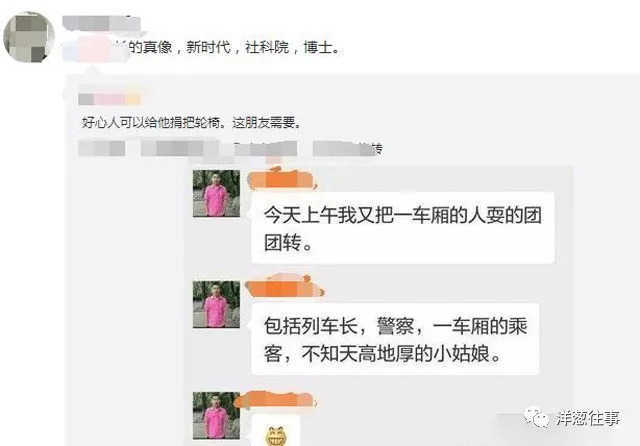Tap the orange-scribbled name above 今天上午 bubble
Image resolution: width=640 pixels, height=446 pixels.
[282, 180]
